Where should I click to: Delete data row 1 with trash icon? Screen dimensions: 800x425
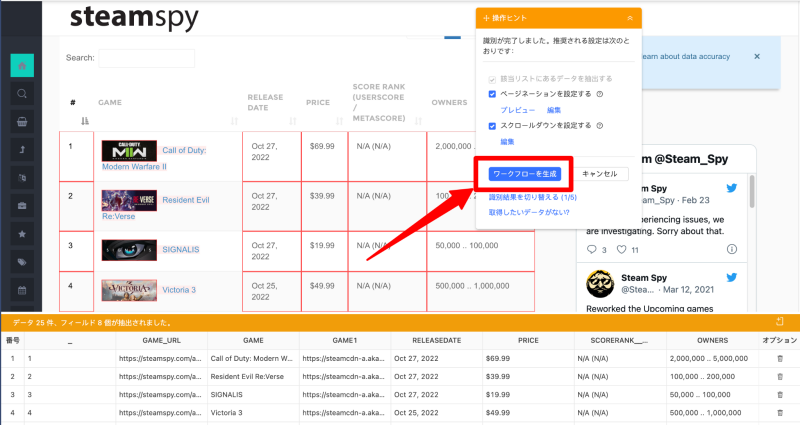[x=780, y=359]
